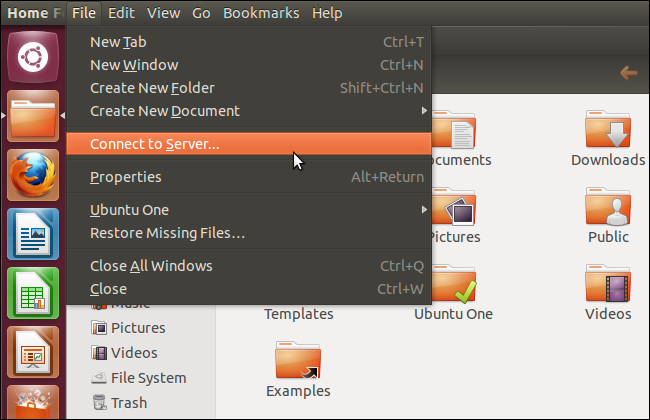Open LibreOffice Calc spreadsheet icon
This screenshot has height=420, width=650.
coord(33,293)
